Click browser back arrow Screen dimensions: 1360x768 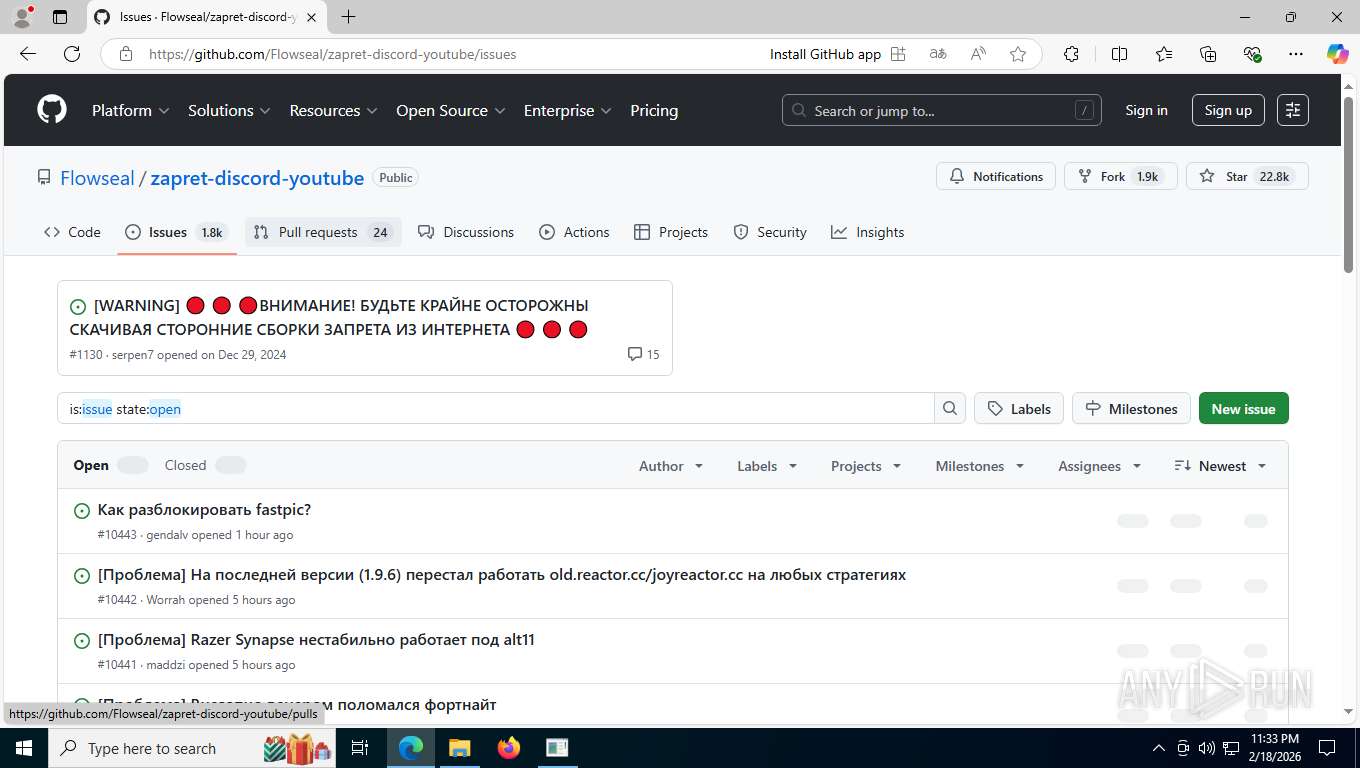coord(28,54)
